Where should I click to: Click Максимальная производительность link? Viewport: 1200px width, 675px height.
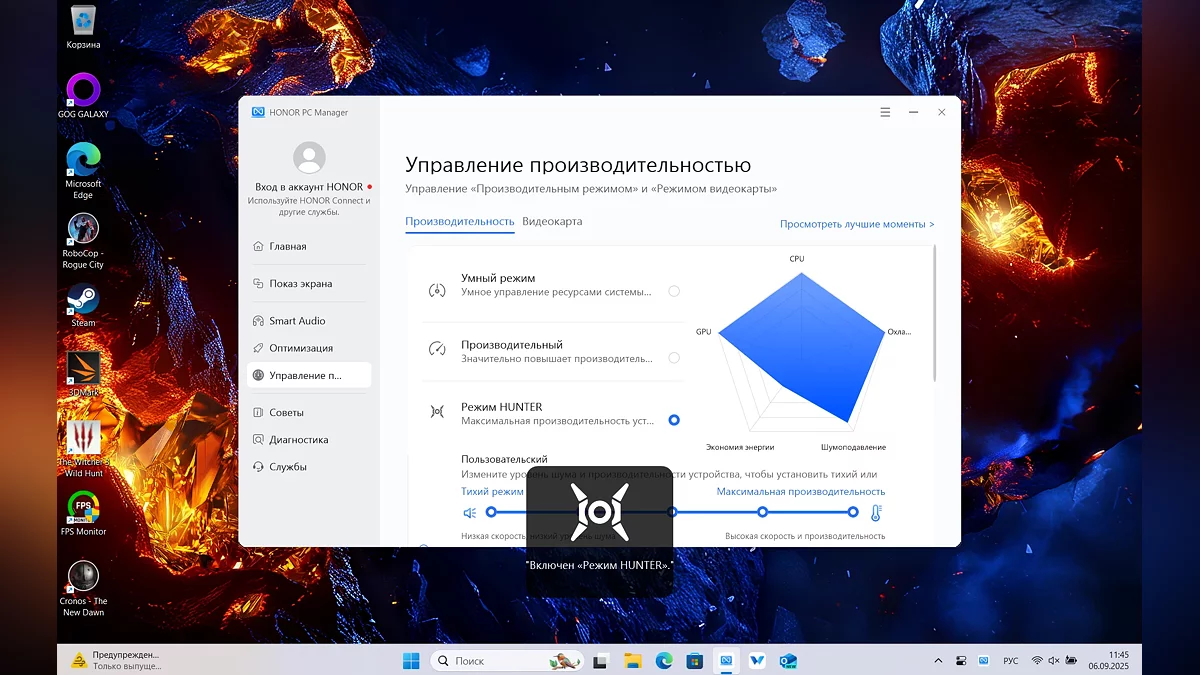pyautogui.click(x=800, y=492)
